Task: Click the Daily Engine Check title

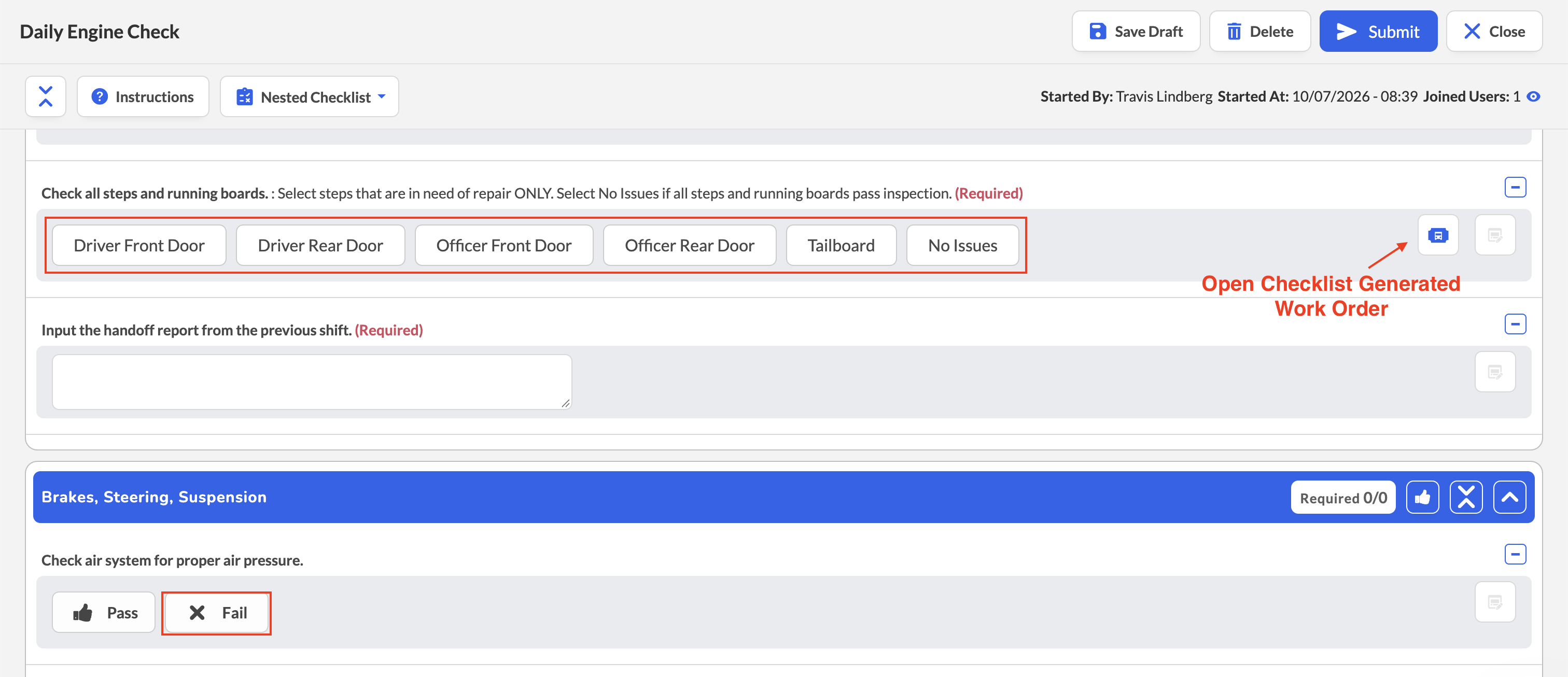Action: 99,32
